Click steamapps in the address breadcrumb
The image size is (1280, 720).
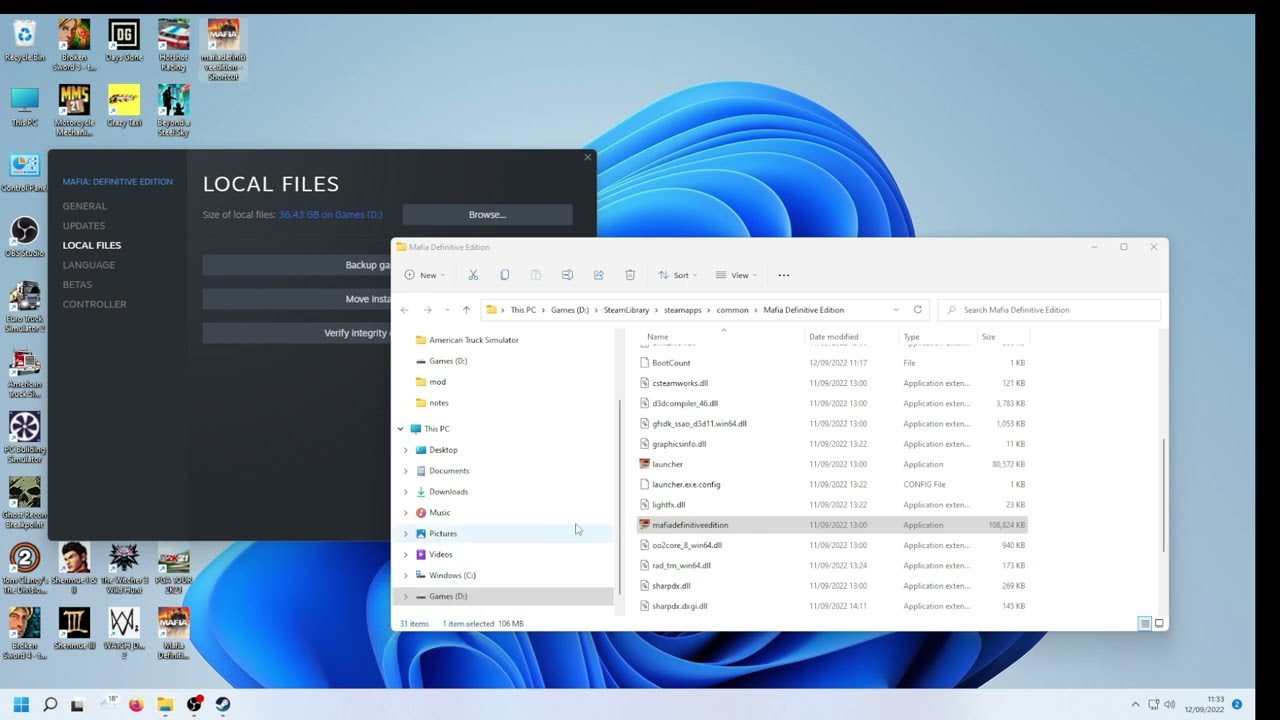click(683, 310)
